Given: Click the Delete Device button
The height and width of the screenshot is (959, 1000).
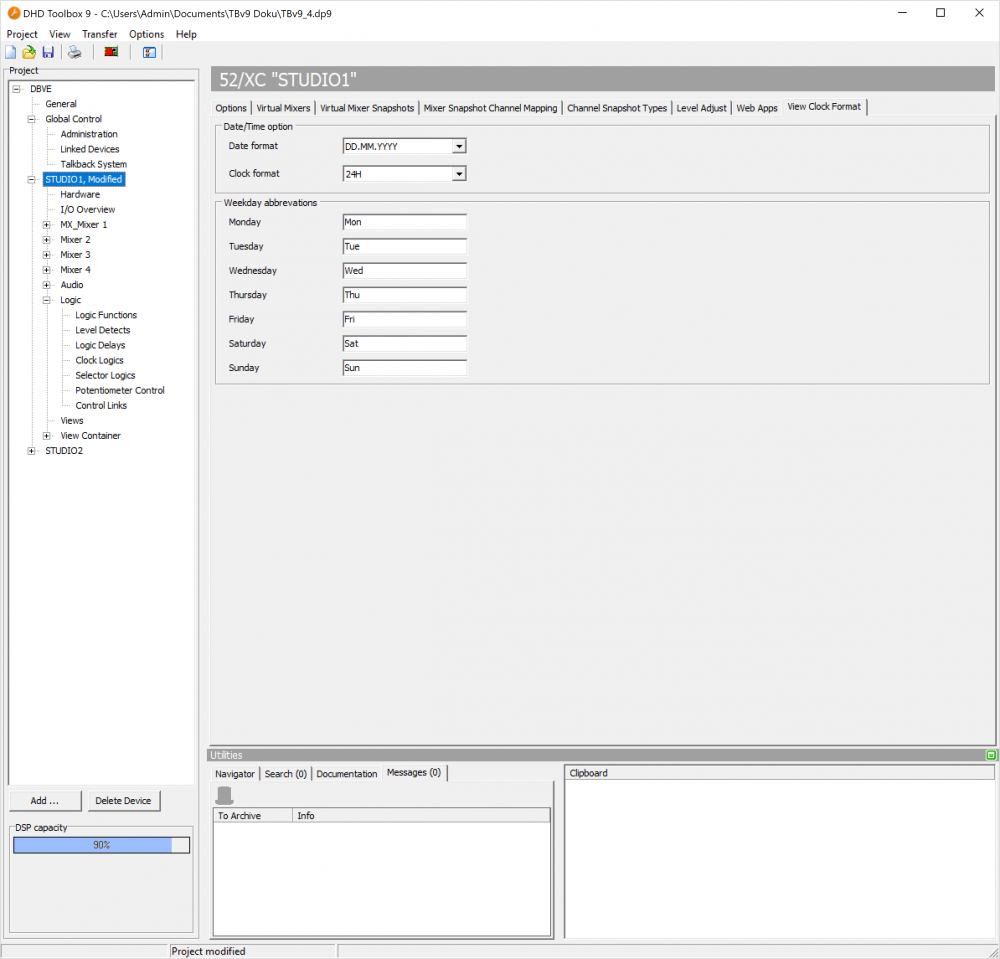Looking at the screenshot, I should [123, 801].
